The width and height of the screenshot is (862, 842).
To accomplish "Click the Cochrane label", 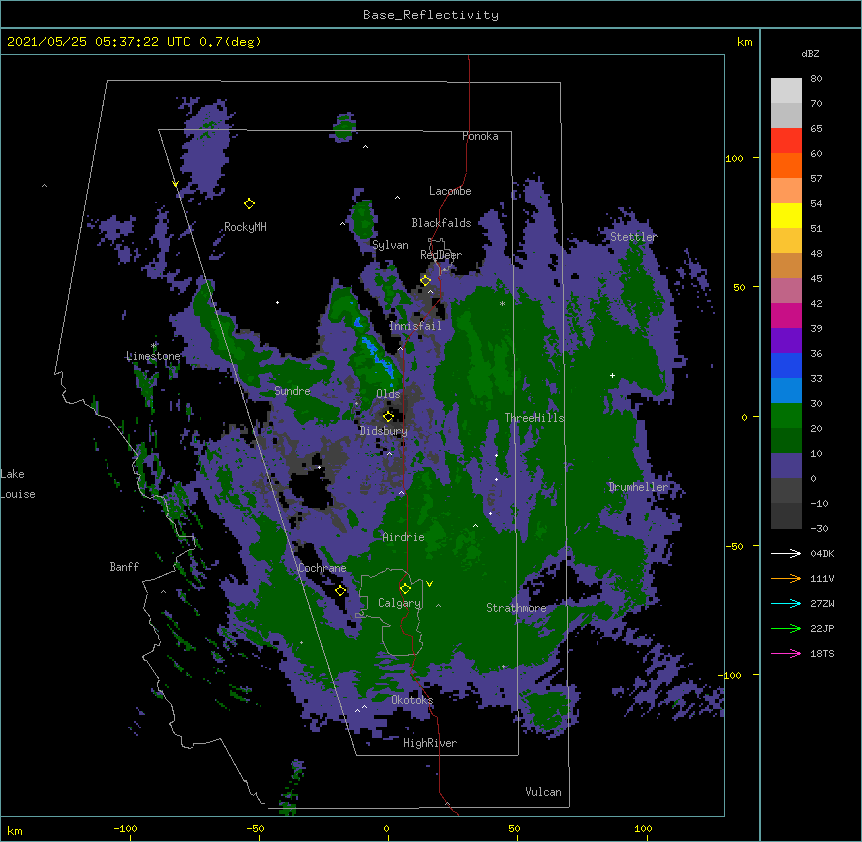I will [322, 568].
